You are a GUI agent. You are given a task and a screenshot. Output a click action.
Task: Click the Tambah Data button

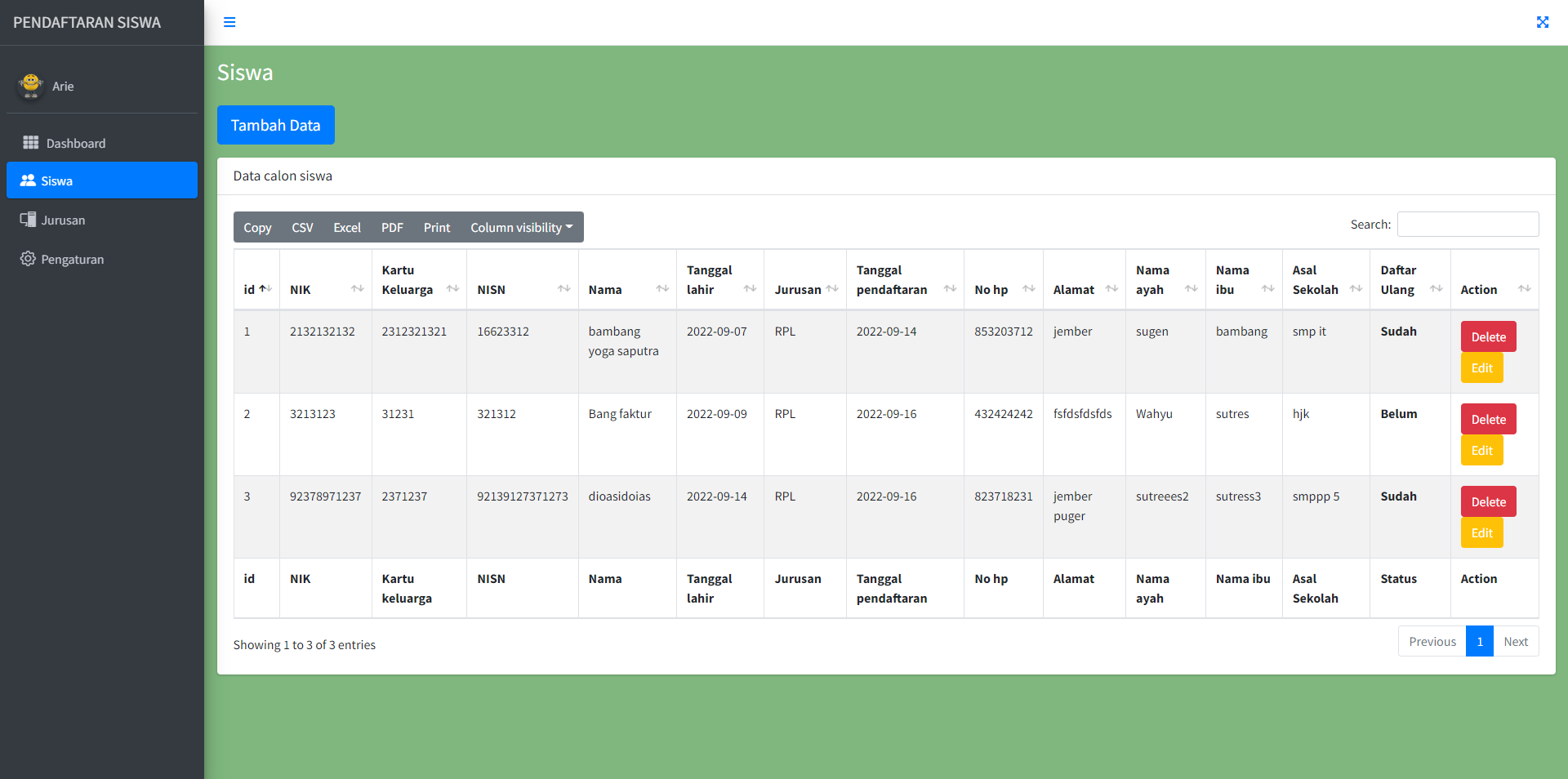pos(275,125)
